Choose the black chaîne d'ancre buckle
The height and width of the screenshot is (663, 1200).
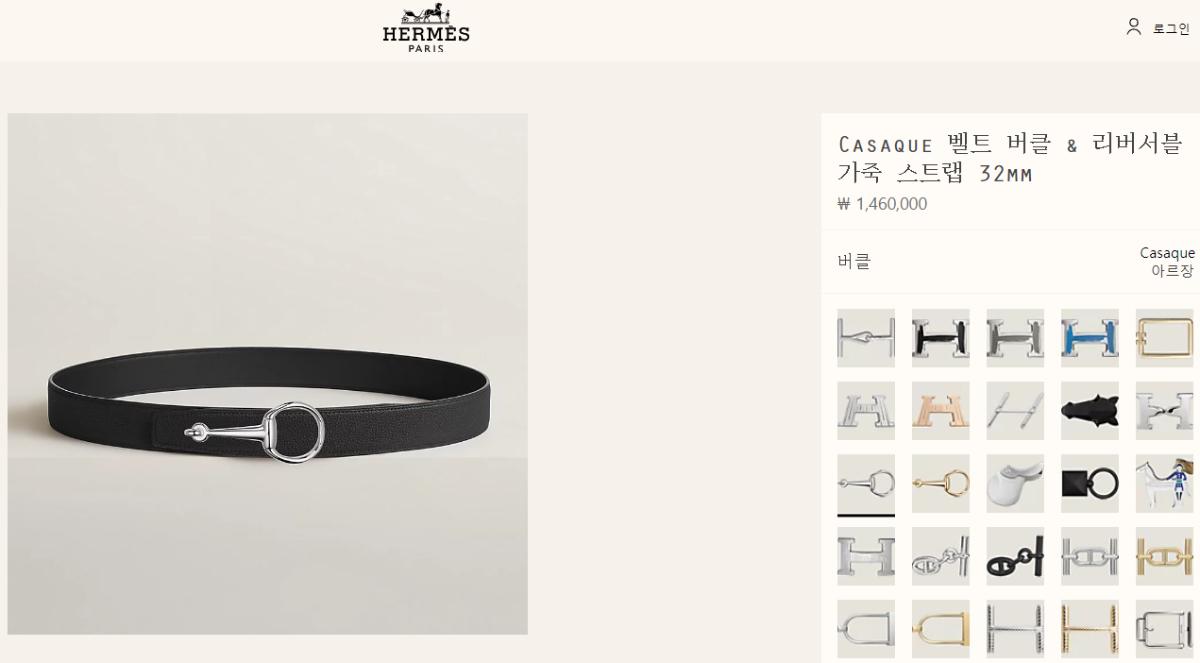[x=1015, y=557]
